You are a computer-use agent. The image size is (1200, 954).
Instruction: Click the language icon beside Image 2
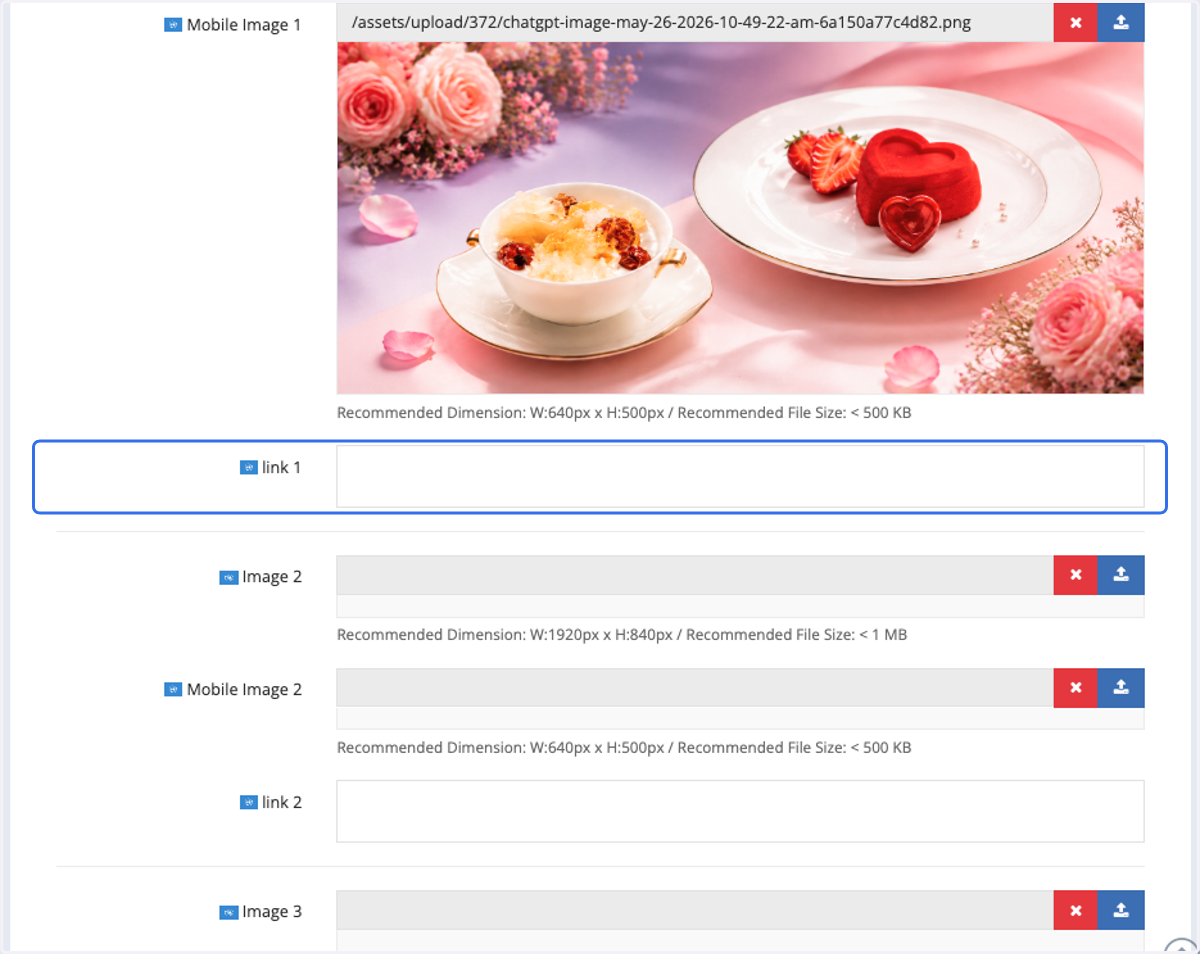click(x=228, y=577)
